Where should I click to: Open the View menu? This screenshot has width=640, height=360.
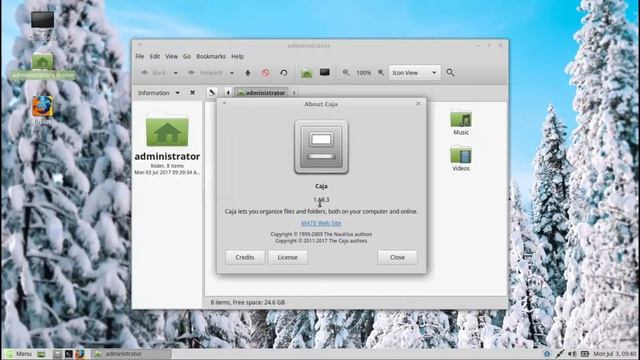click(171, 56)
